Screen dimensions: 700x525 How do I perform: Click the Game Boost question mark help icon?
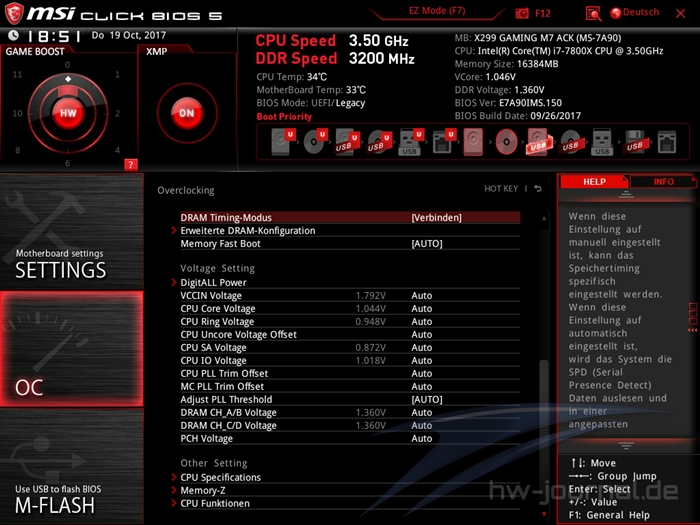(x=130, y=165)
